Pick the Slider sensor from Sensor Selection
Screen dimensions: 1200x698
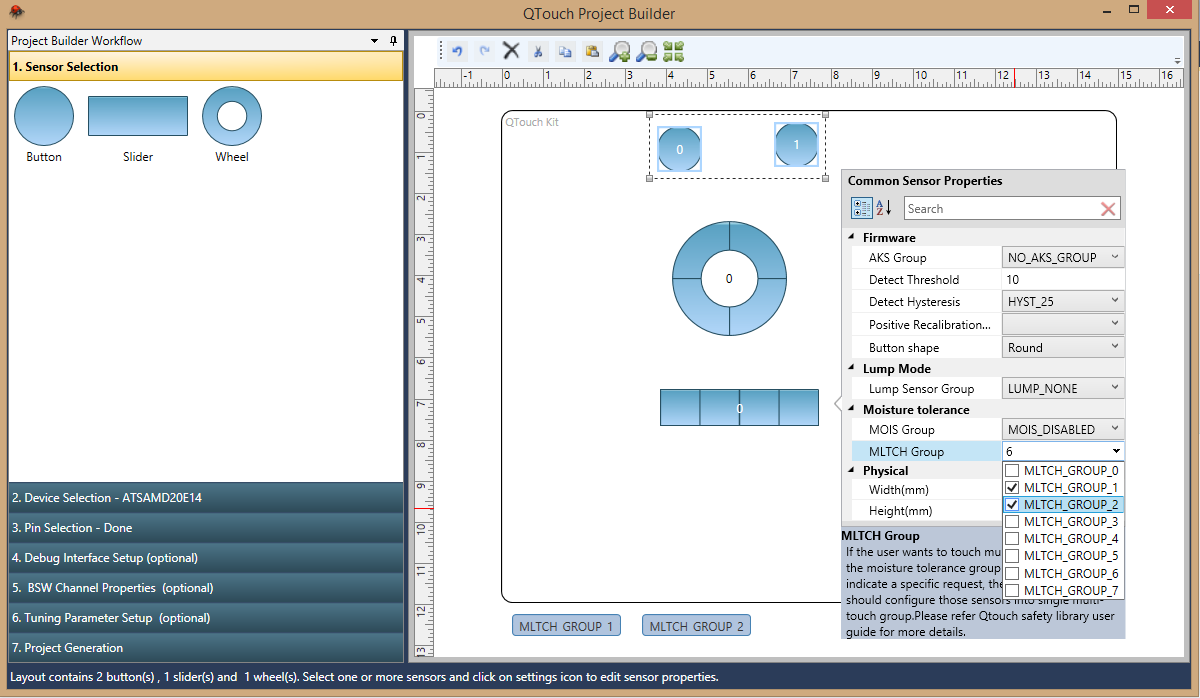tap(138, 116)
